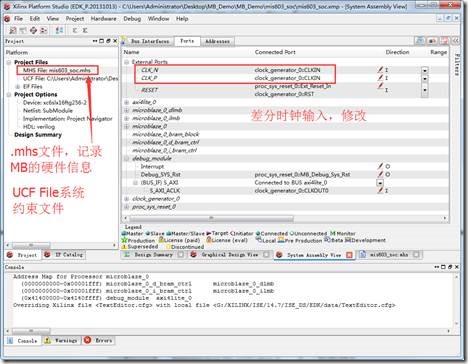Open the CLK_P range dropdown

[x=425, y=79]
